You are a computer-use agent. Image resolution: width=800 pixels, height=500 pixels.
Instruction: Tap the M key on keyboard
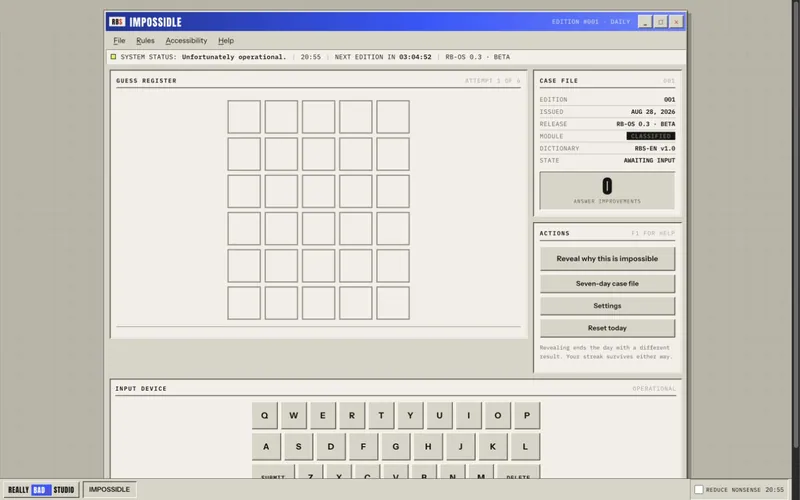pos(481,472)
